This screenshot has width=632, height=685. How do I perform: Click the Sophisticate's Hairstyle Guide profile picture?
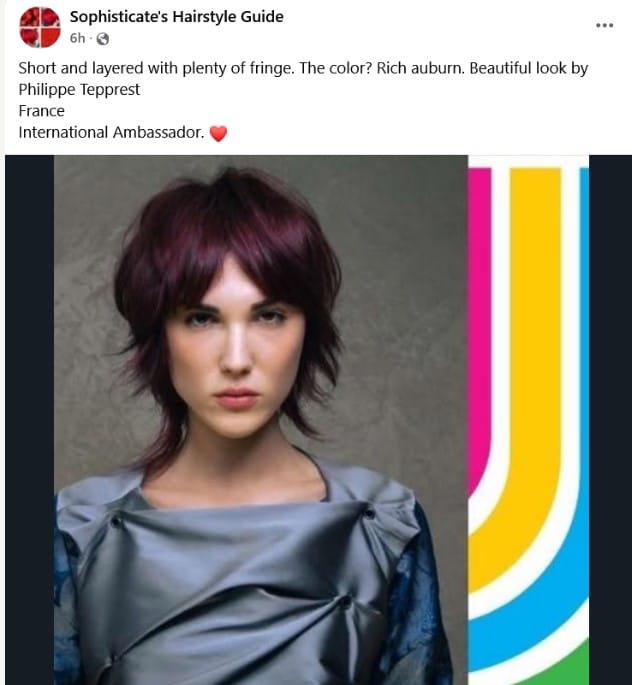pos(40,27)
